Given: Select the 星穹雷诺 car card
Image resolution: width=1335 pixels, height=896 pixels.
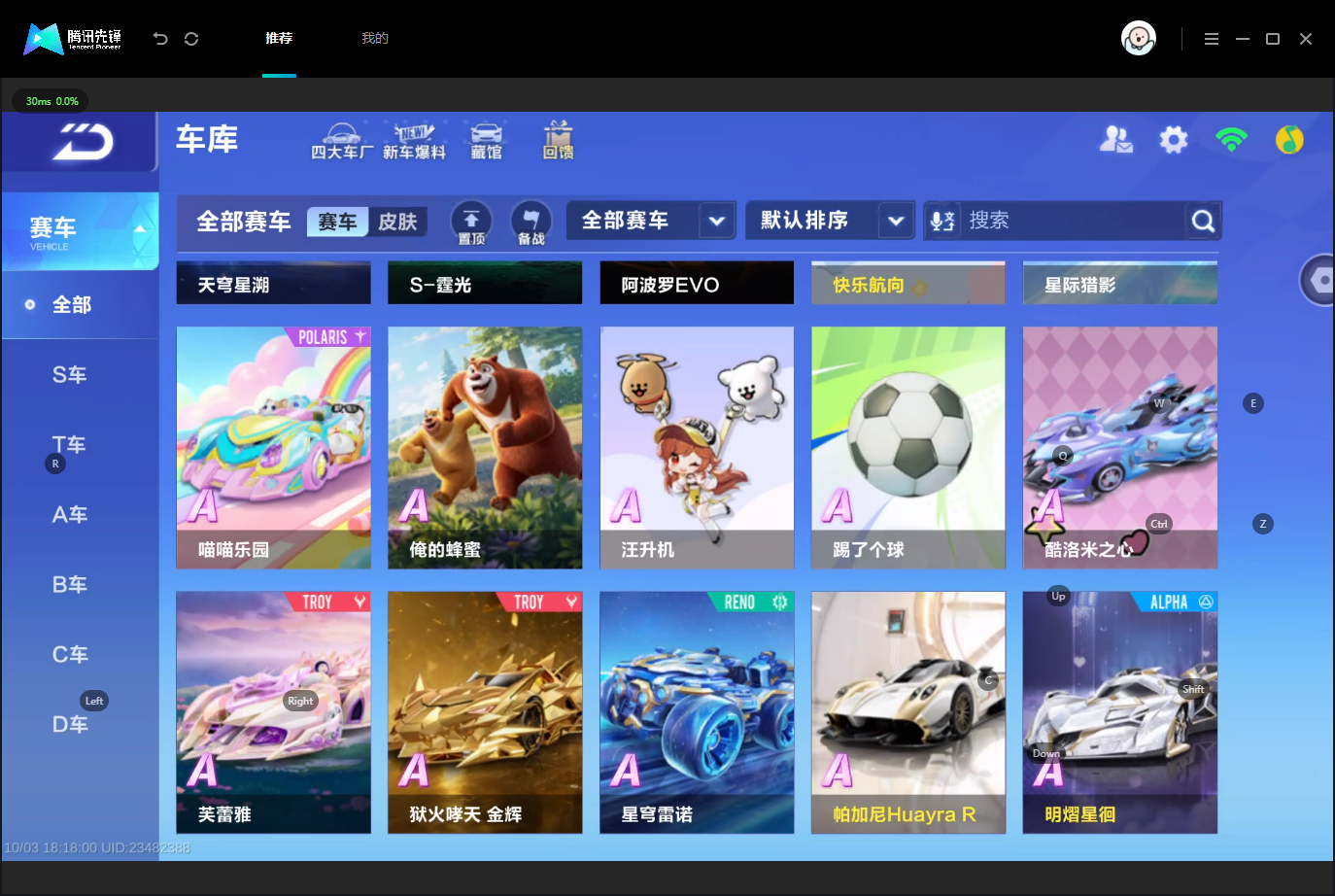Looking at the screenshot, I should click(x=697, y=713).
